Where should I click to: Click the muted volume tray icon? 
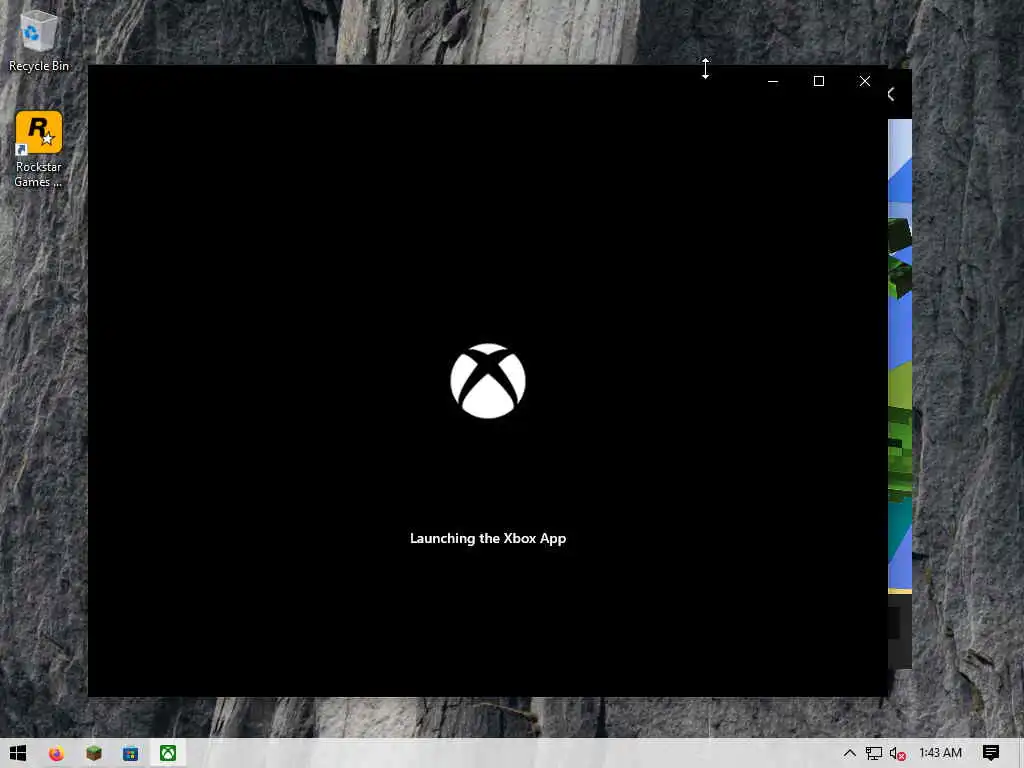tap(898, 753)
